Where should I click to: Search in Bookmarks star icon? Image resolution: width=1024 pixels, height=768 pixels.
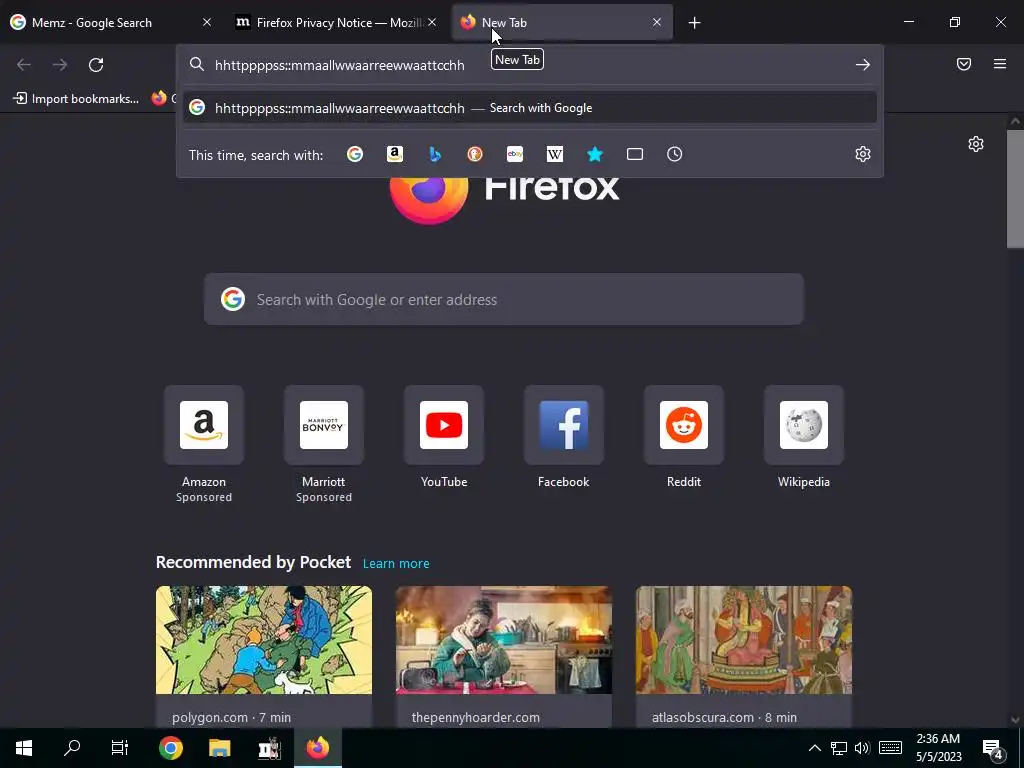[x=595, y=154]
